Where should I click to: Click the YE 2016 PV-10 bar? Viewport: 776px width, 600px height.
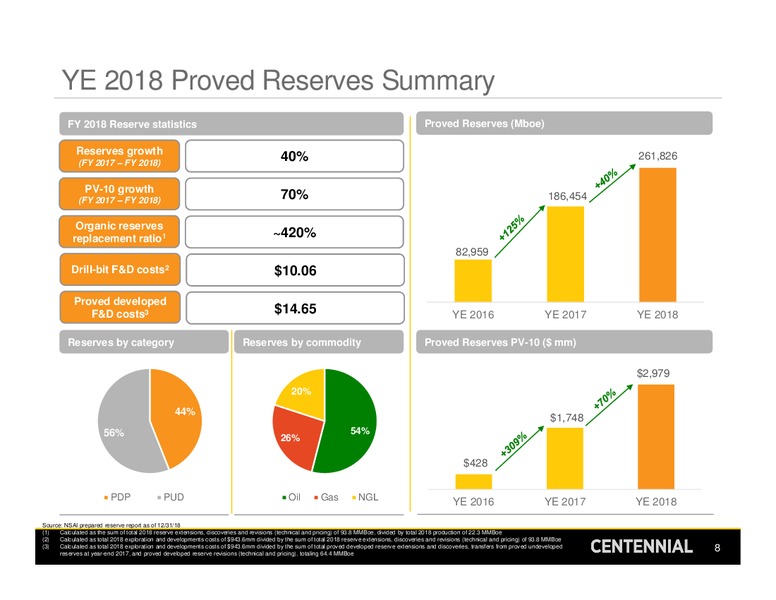coord(474,482)
